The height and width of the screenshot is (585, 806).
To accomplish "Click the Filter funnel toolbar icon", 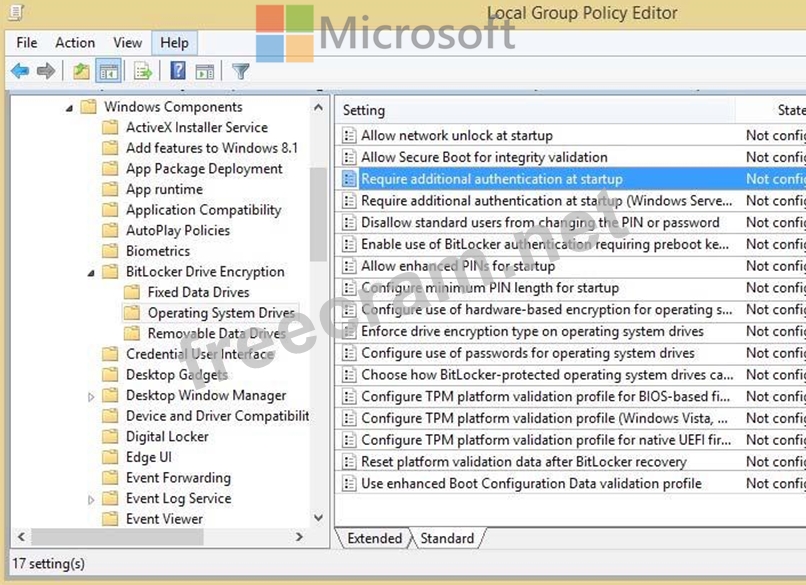I will [241, 71].
